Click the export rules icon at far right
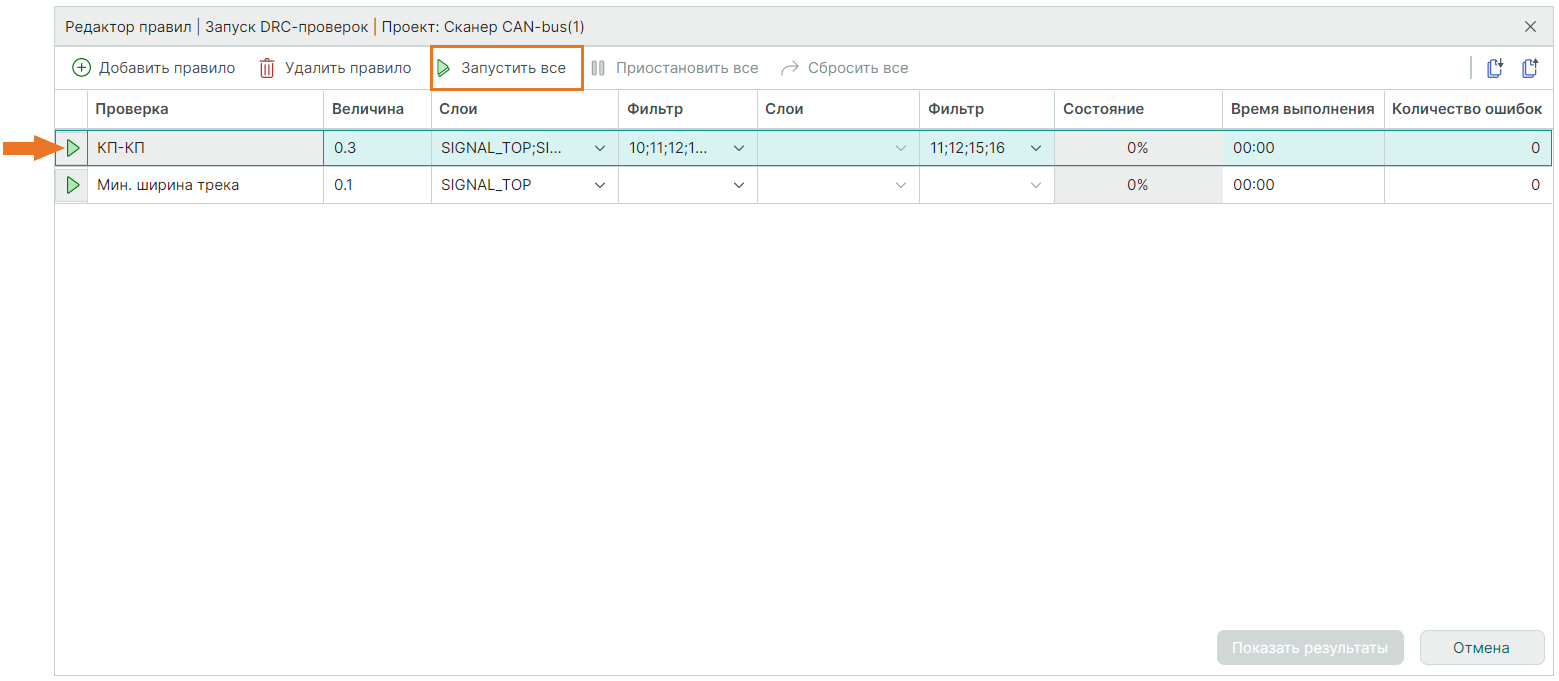The image size is (1559, 681). (x=1529, y=69)
